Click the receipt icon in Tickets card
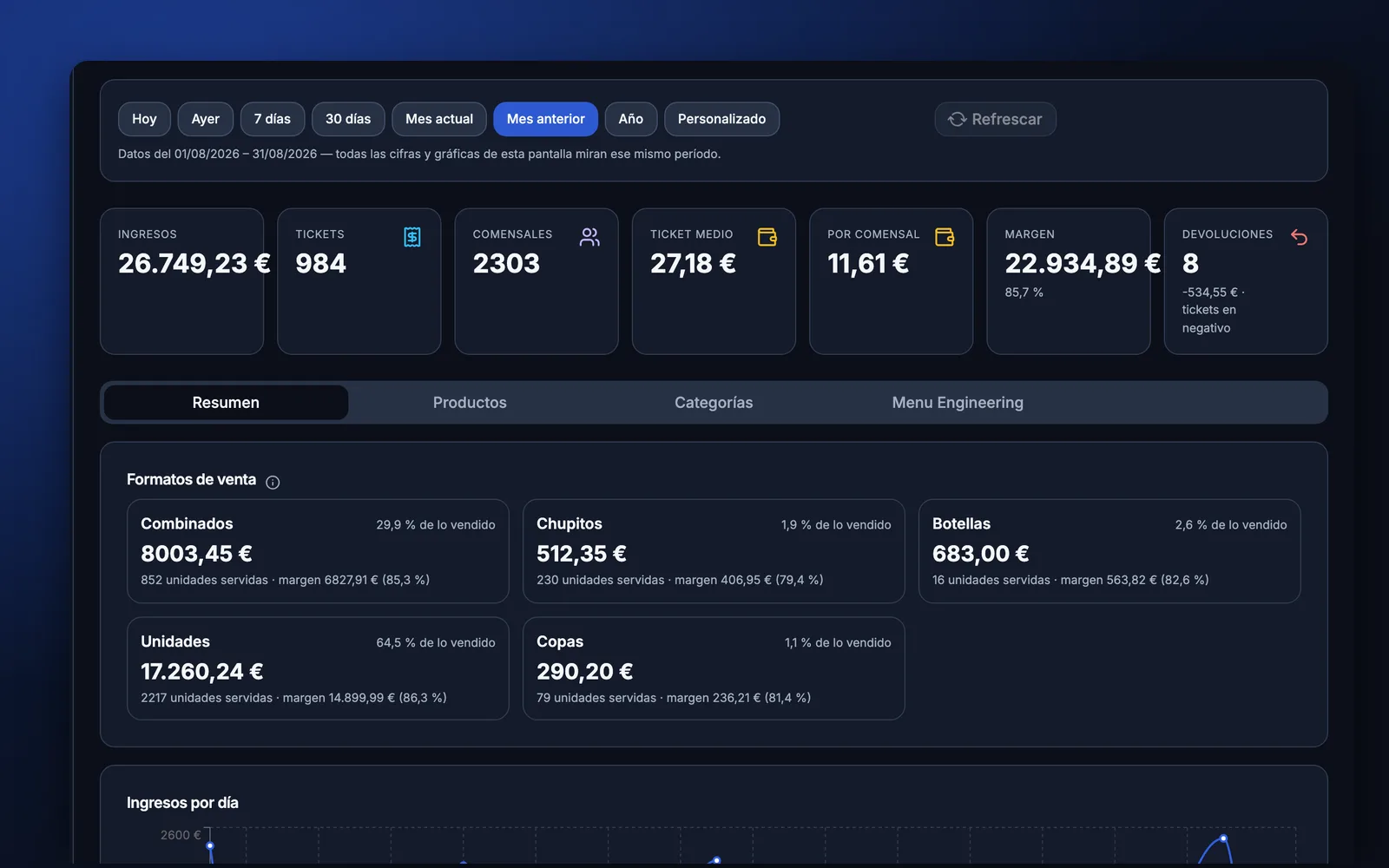 (x=412, y=237)
